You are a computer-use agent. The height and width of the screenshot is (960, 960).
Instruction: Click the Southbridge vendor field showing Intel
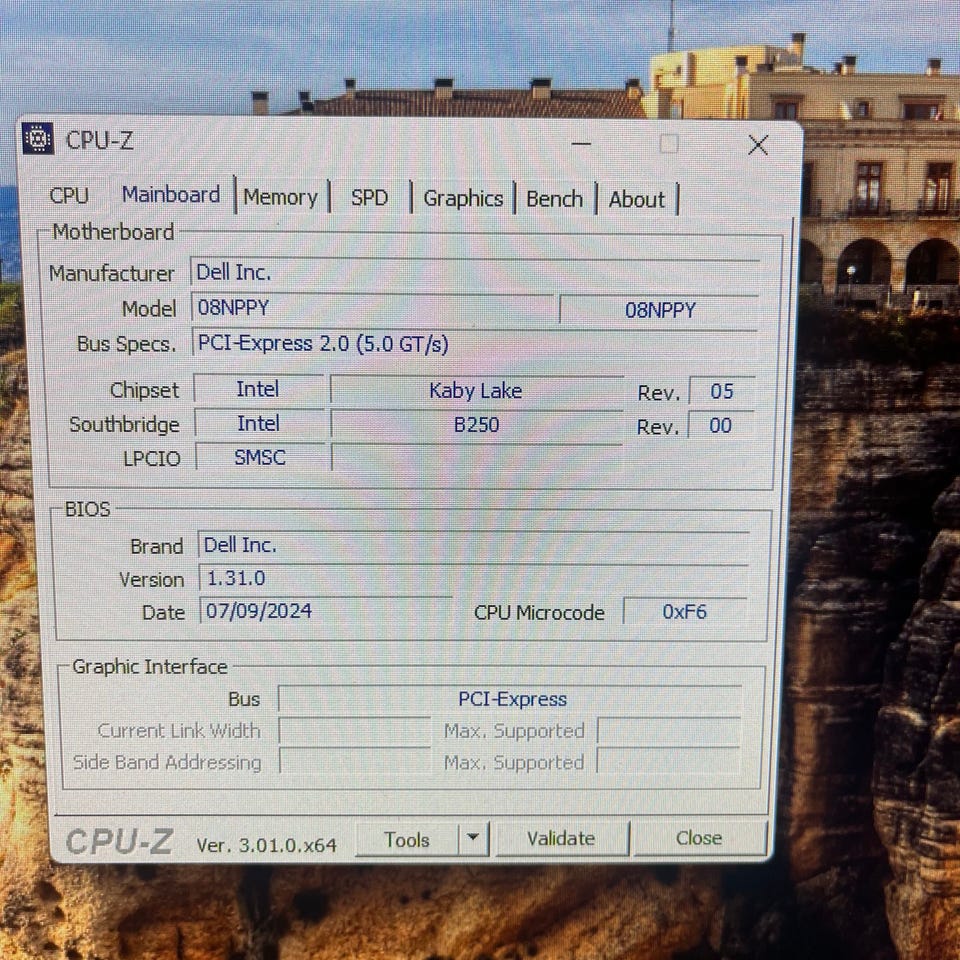click(259, 424)
